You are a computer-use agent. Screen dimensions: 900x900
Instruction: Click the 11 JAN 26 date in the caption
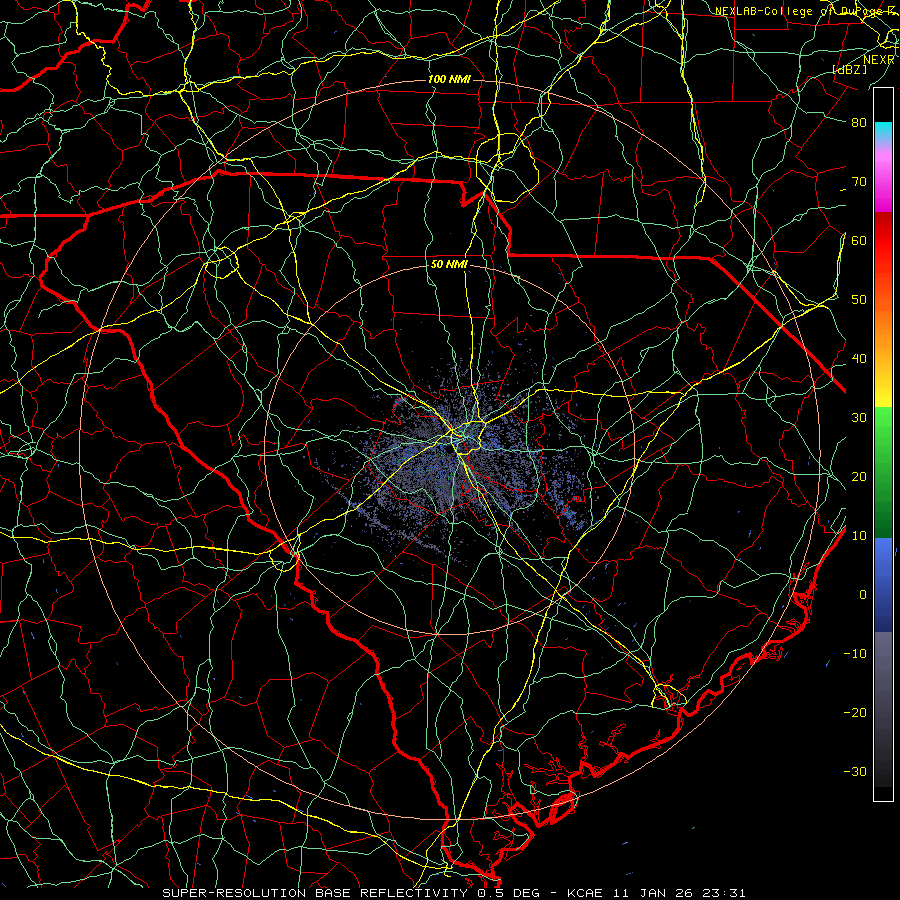coord(652,893)
